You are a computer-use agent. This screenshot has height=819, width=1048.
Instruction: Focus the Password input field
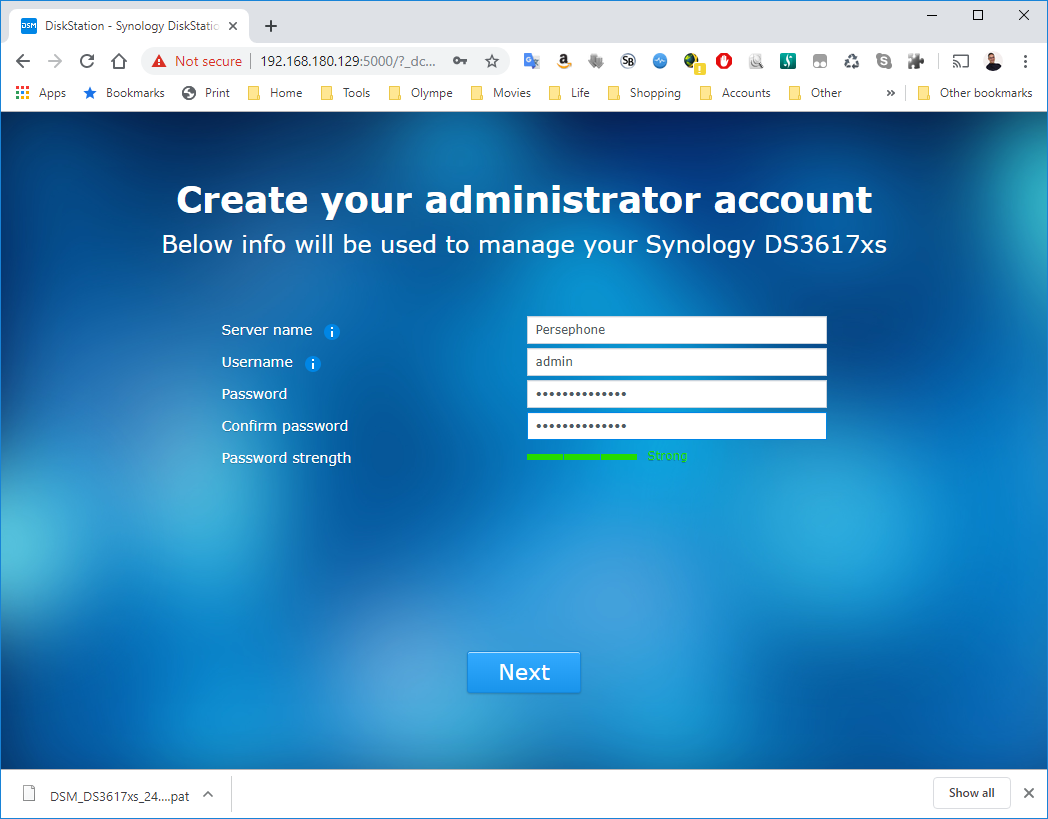point(676,394)
